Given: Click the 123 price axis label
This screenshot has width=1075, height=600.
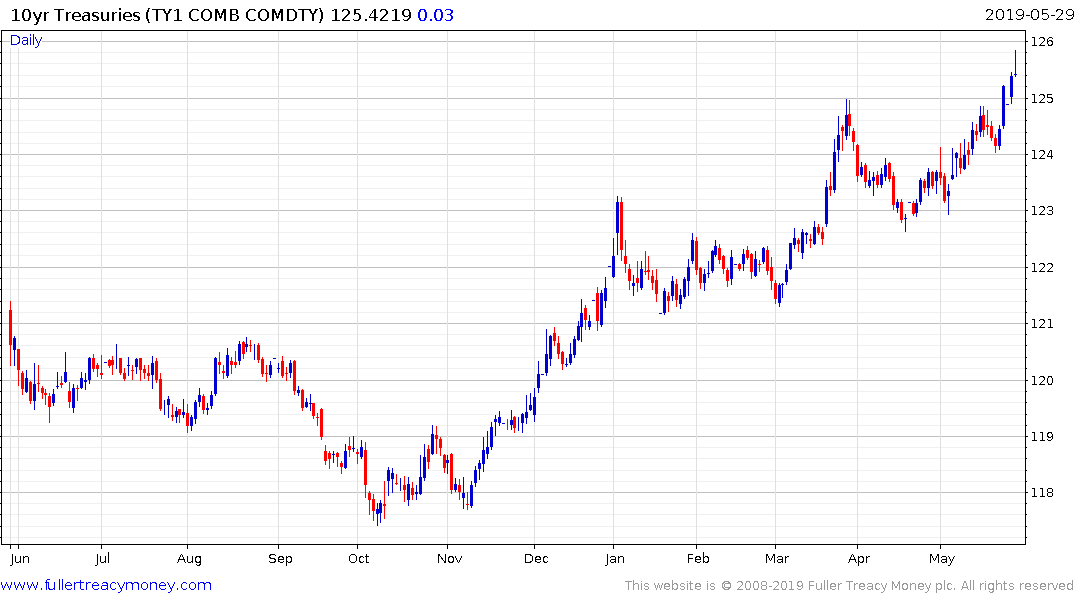Looking at the screenshot, I should tap(1042, 211).
